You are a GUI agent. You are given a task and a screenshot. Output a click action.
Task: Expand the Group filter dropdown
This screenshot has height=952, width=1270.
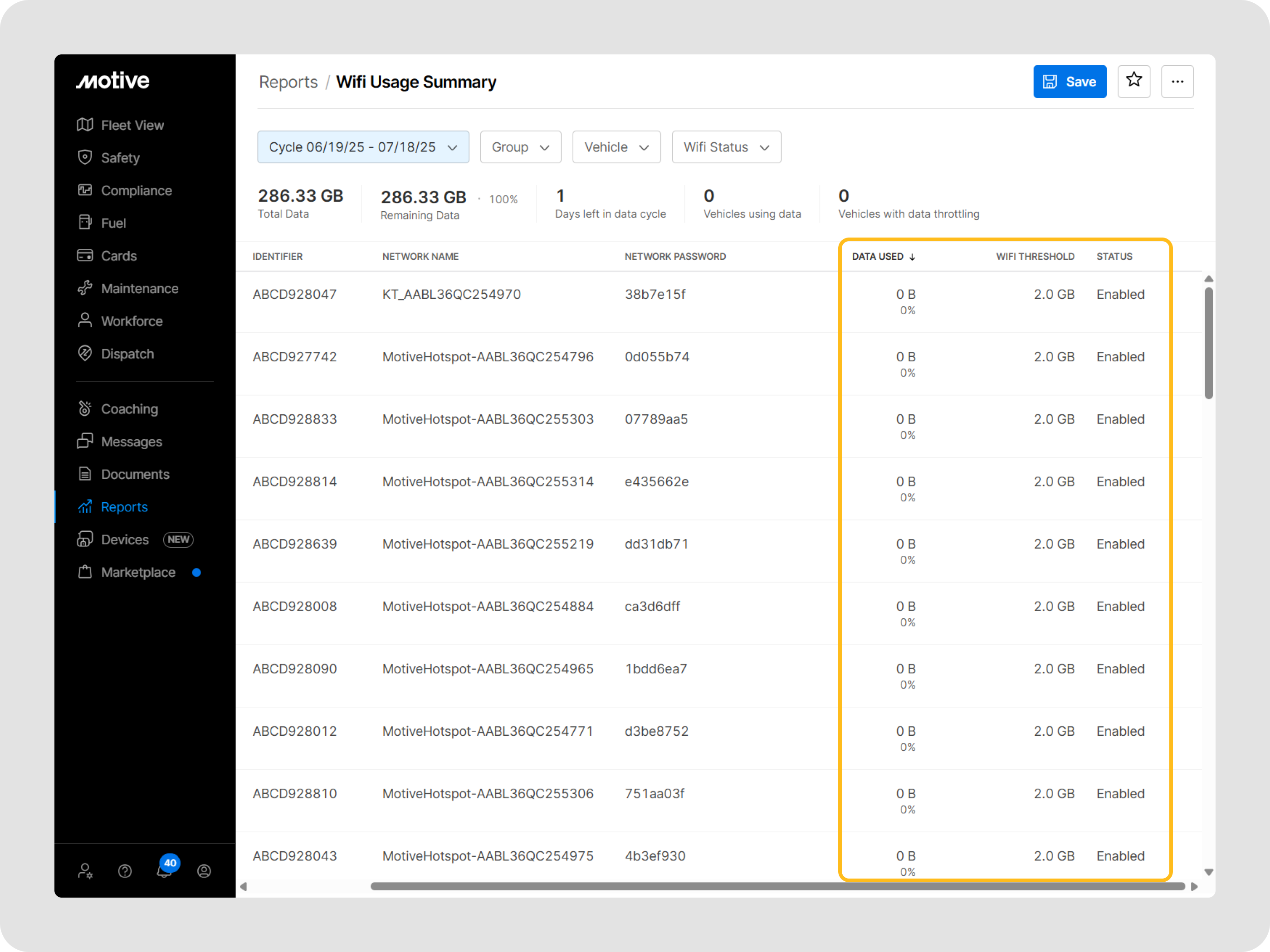click(x=520, y=147)
